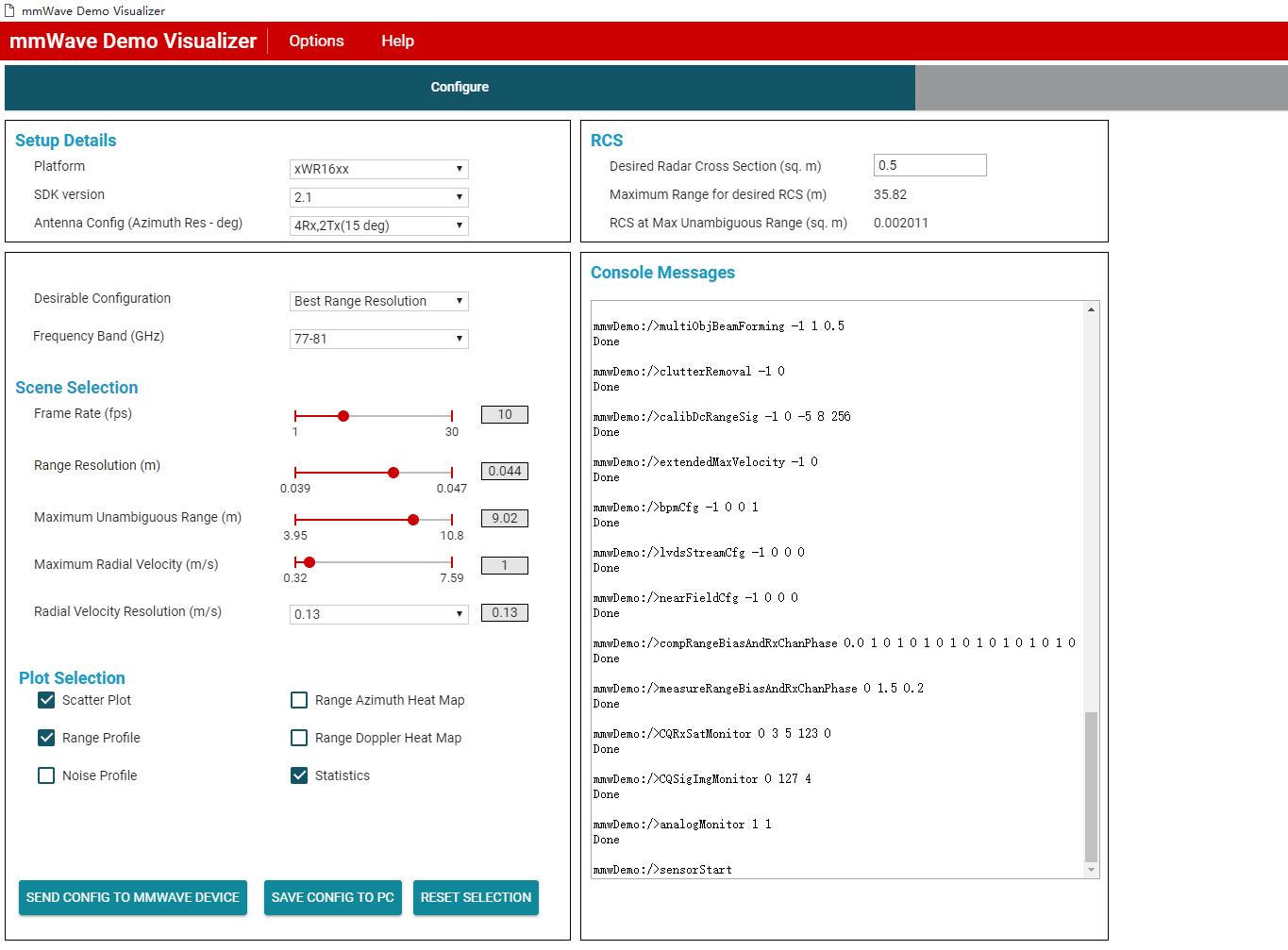
Task: Click the Maximum Radial Velocity slider handle
Action: 309,562
